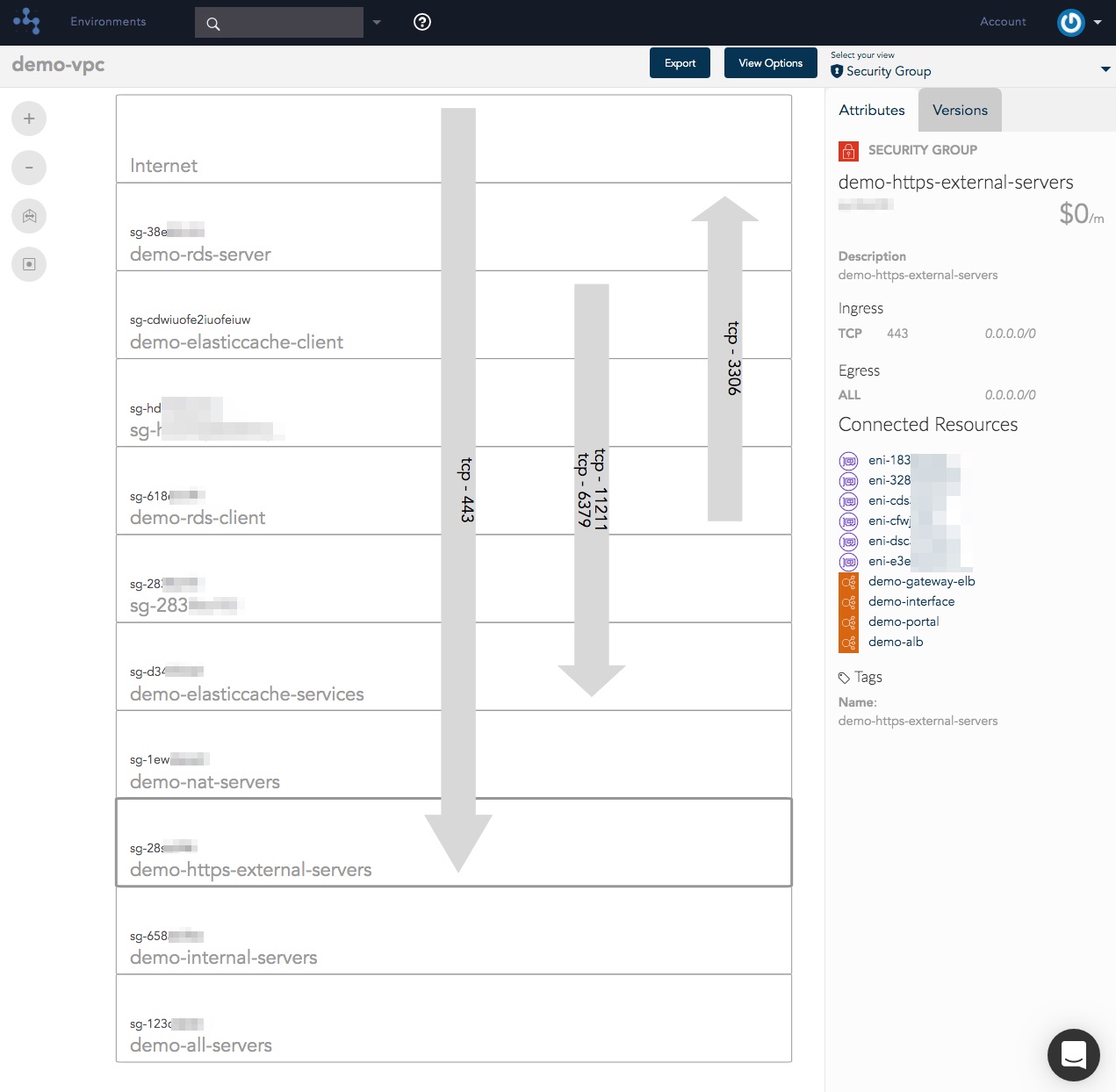This screenshot has height=1092, width=1116.
Task: Click the fit-to-screen map icon
Action: pyautogui.click(x=29, y=216)
